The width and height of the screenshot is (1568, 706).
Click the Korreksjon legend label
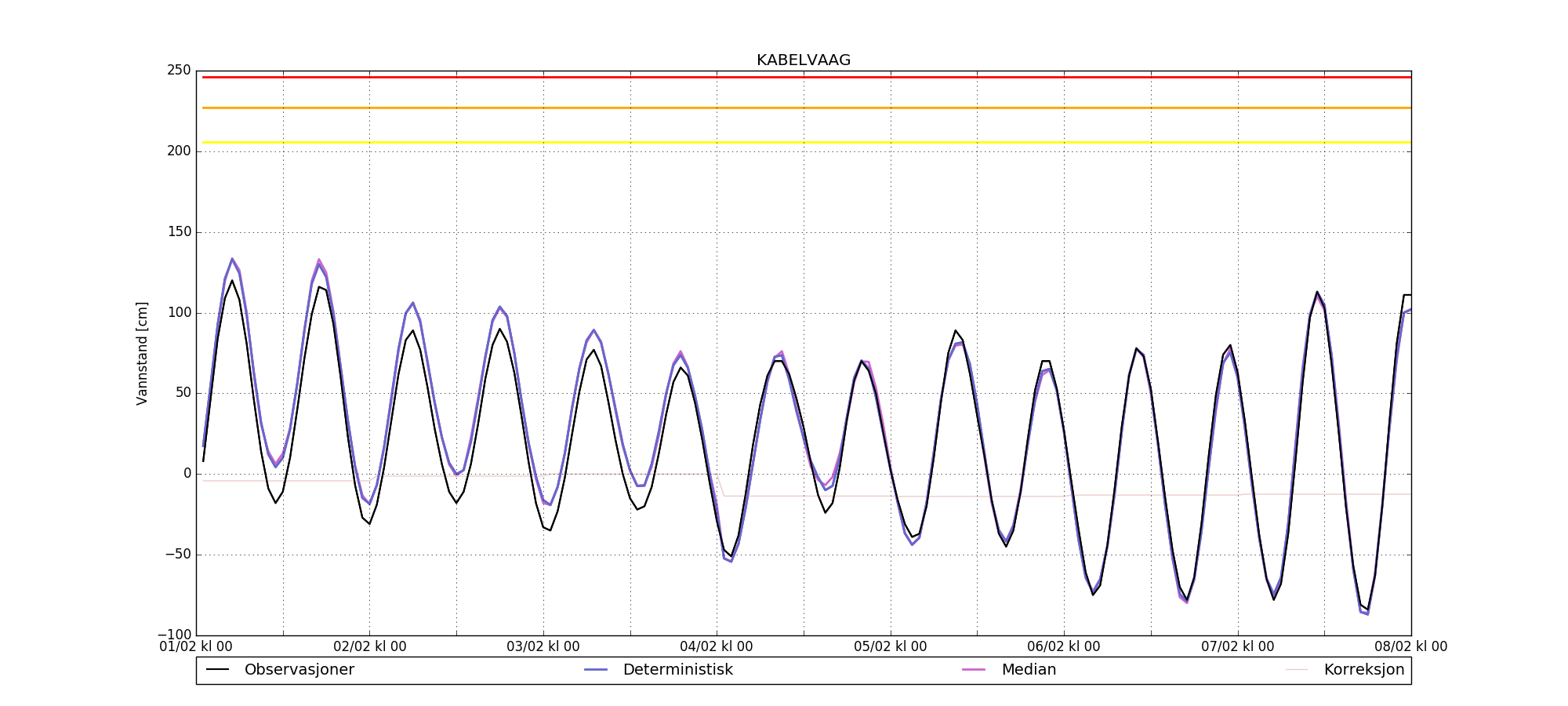pos(1364,670)
